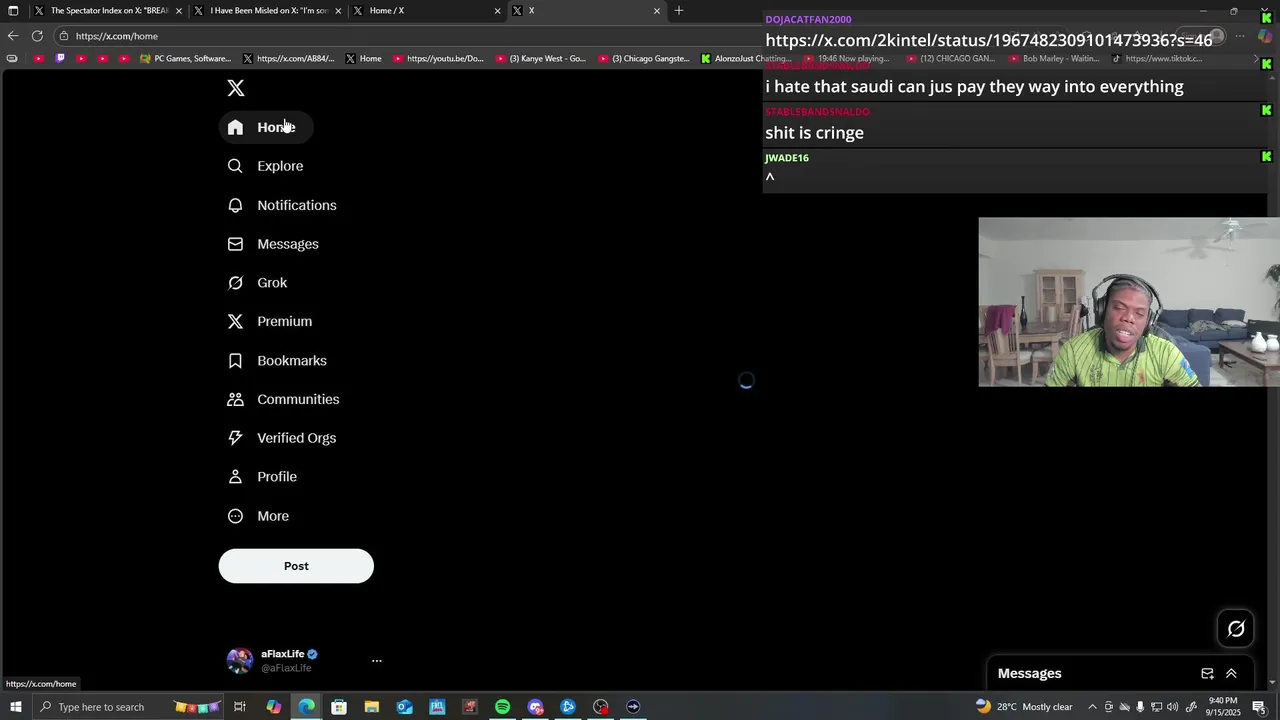Go back in the browser
Viewport: 1280px width, 720px height.
point(13,36)
